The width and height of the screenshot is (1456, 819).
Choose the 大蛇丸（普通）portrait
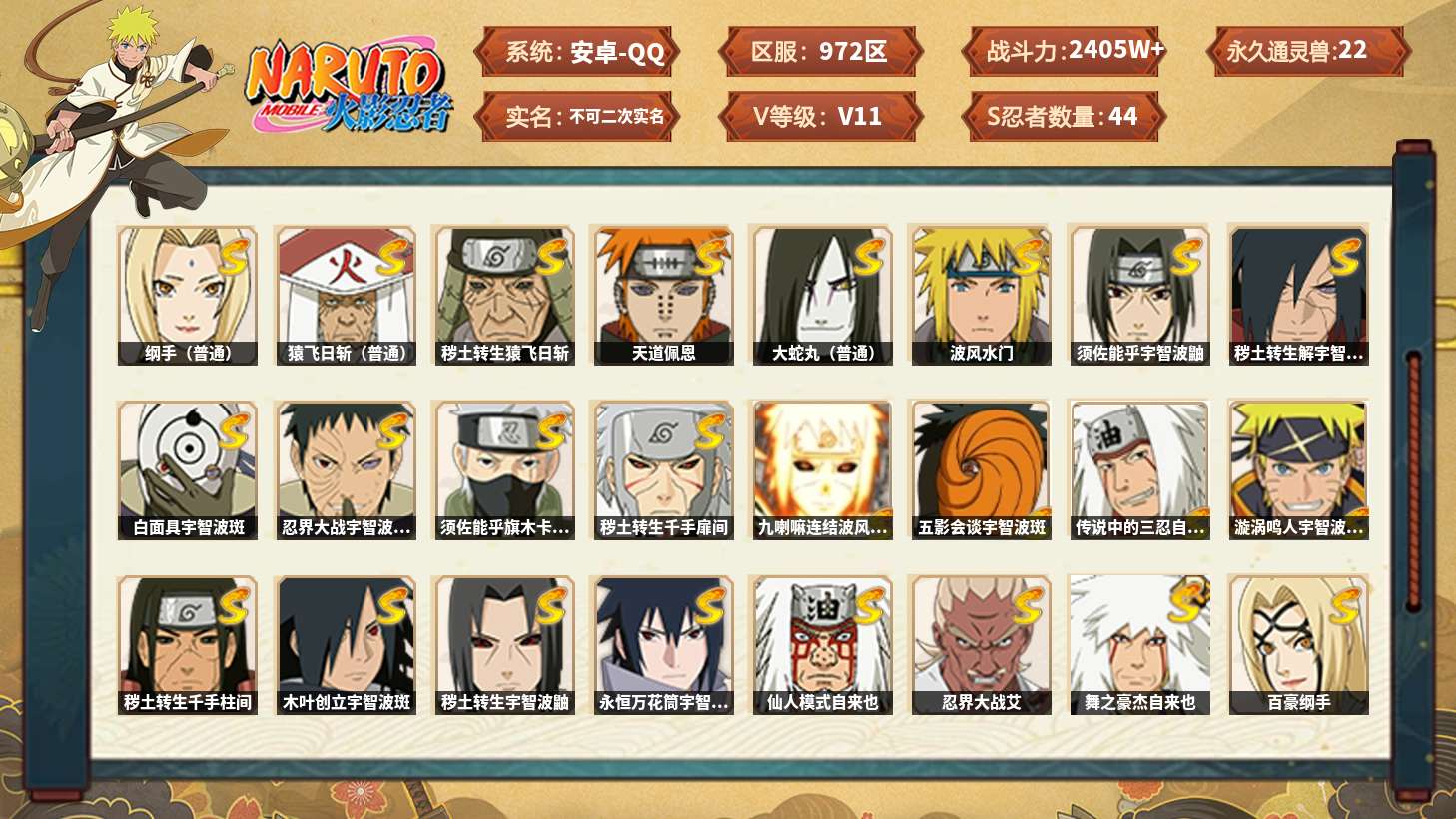(x=822, y=295)
